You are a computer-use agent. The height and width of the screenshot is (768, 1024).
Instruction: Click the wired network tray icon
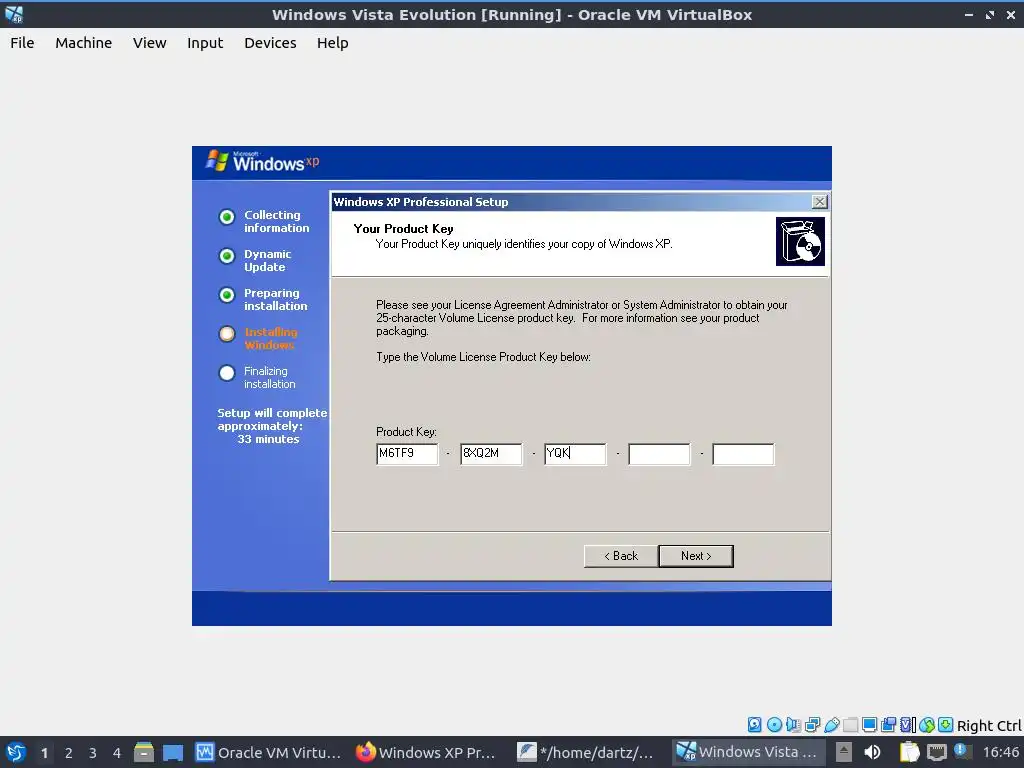[x=936, y=752]
